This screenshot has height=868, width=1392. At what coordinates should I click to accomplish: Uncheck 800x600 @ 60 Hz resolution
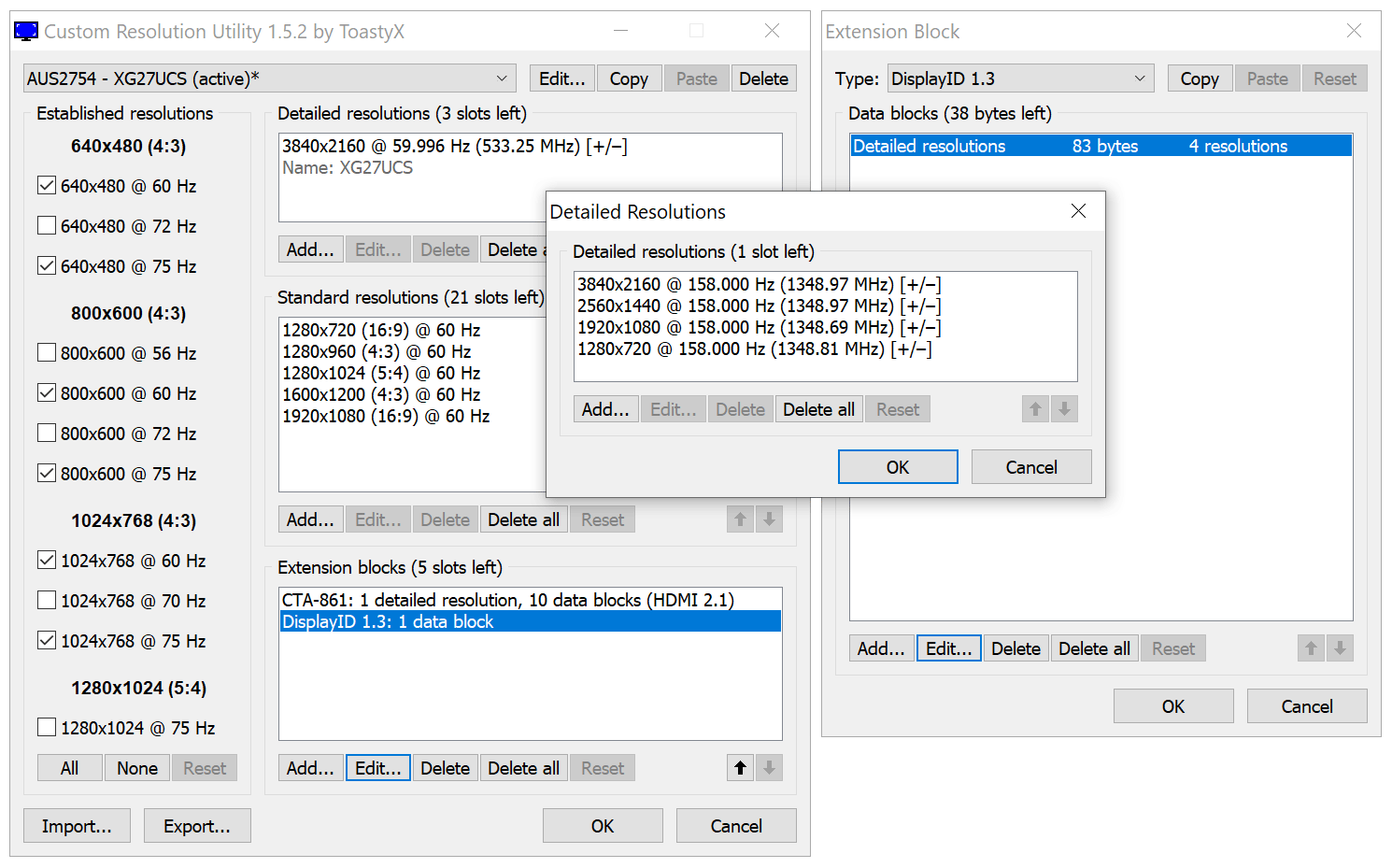tap(47, 393)
